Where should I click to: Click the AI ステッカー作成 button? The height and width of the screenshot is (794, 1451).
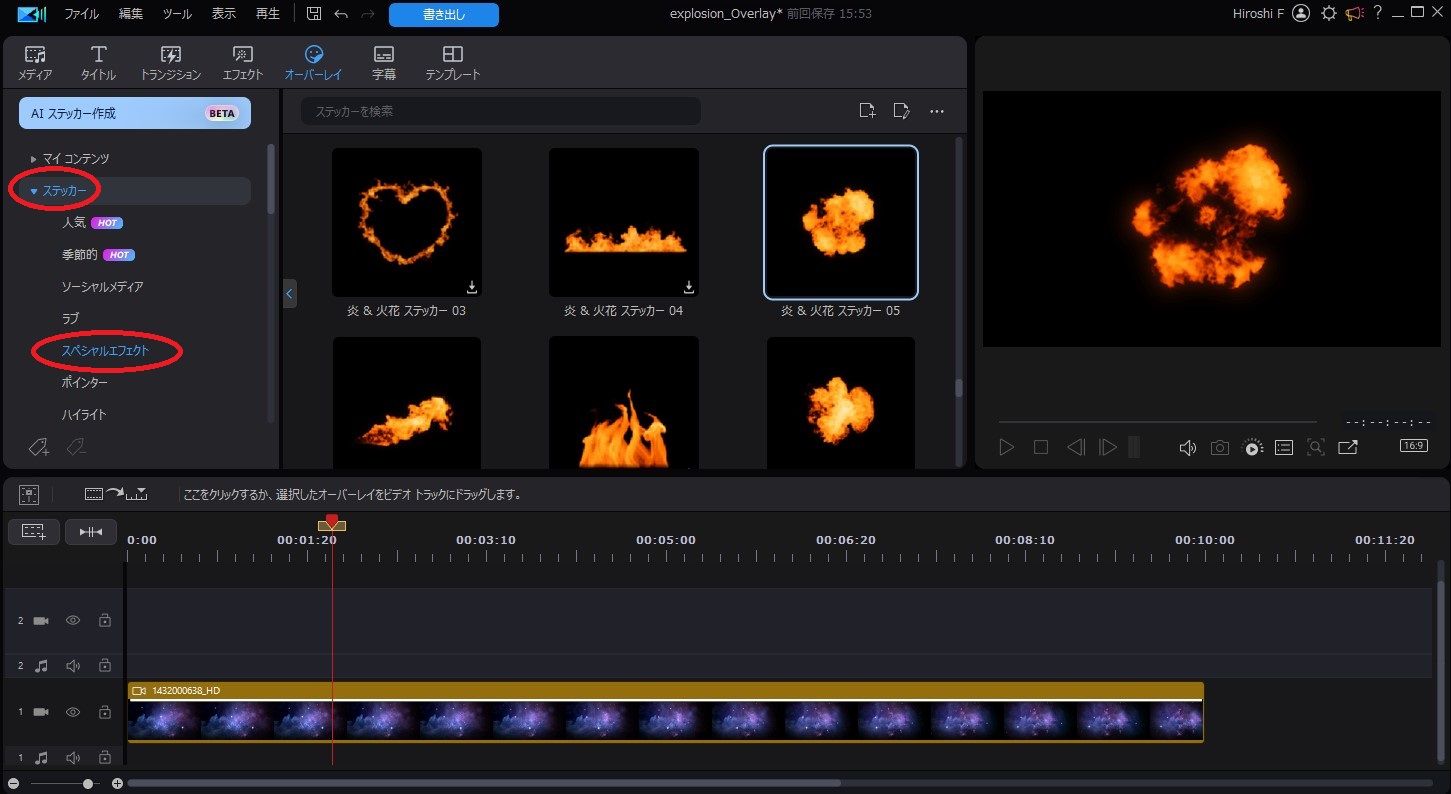[x=134, y=113]
